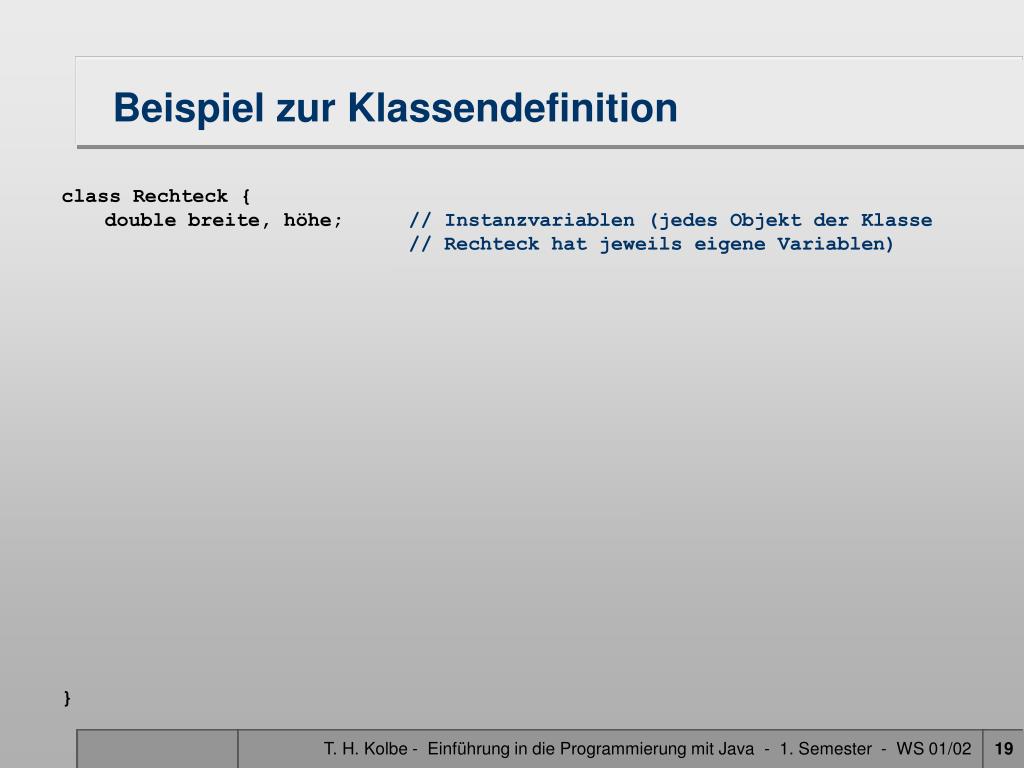
Task: Click the slide number 19 in the footer
Action: point(1003,748)
